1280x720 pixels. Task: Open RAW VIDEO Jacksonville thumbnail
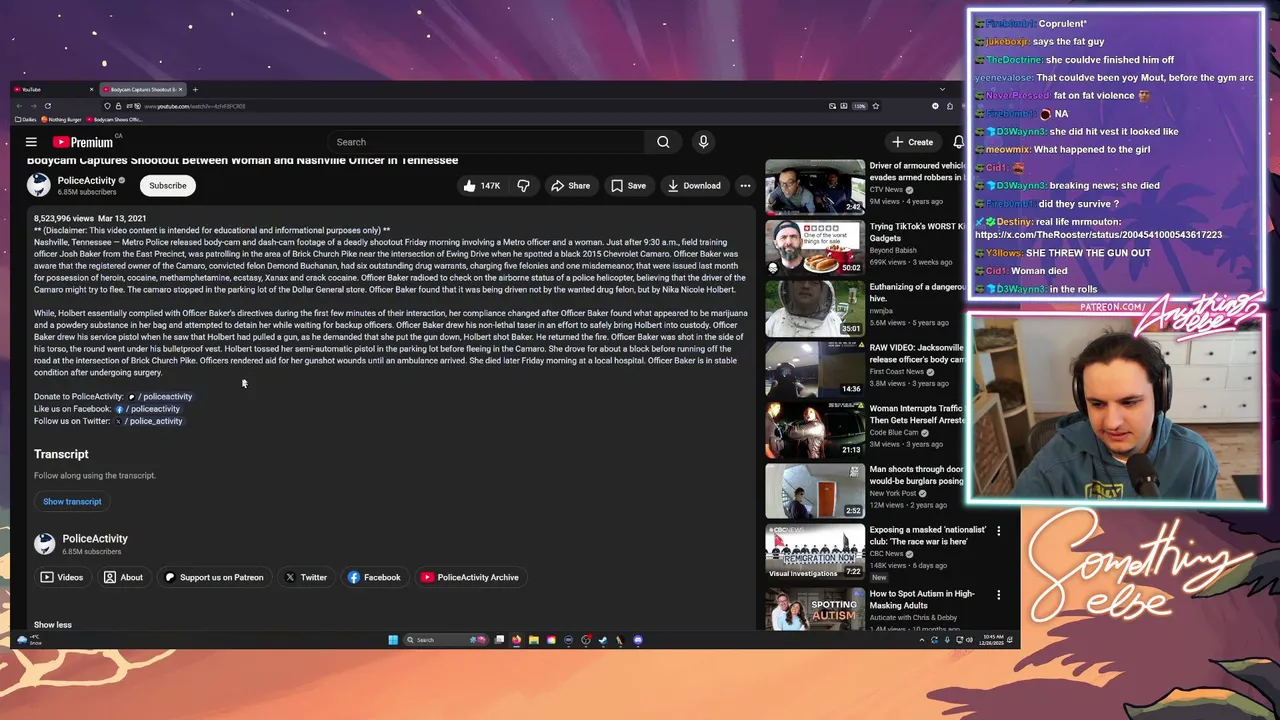tap(815, 369)
